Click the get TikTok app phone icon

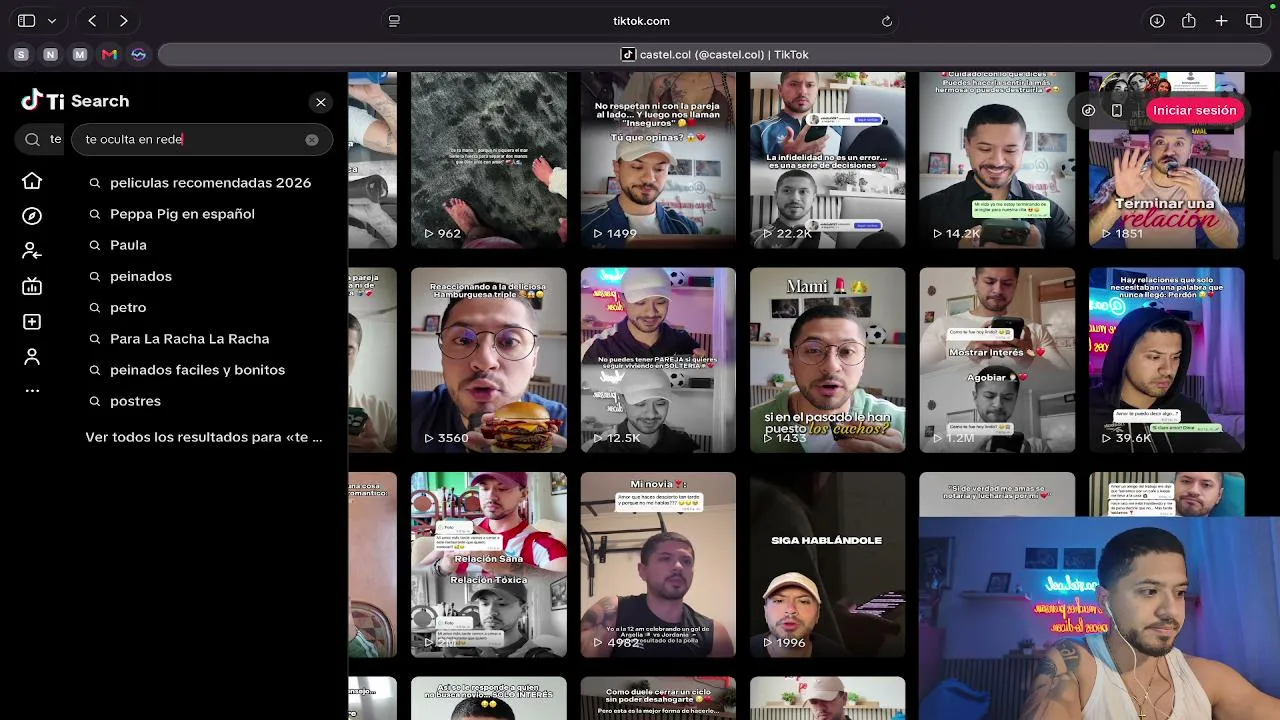pyautogui.click(x=1117, y=110)
